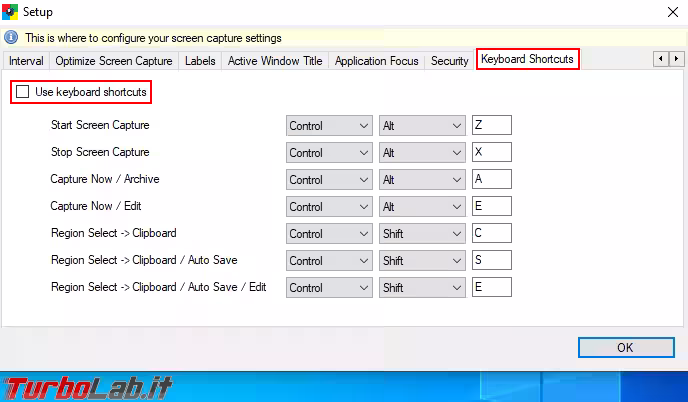The image size is (688, 402).
Task: Go to the Application Focus tab
Action: click(x=376, y=61)
